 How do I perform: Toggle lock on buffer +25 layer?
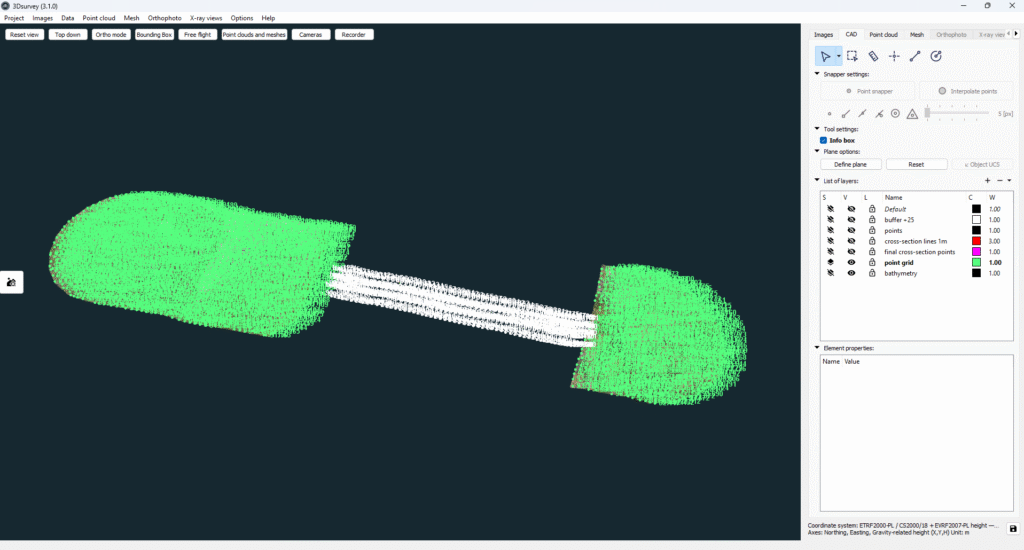[x=872, y=219]
